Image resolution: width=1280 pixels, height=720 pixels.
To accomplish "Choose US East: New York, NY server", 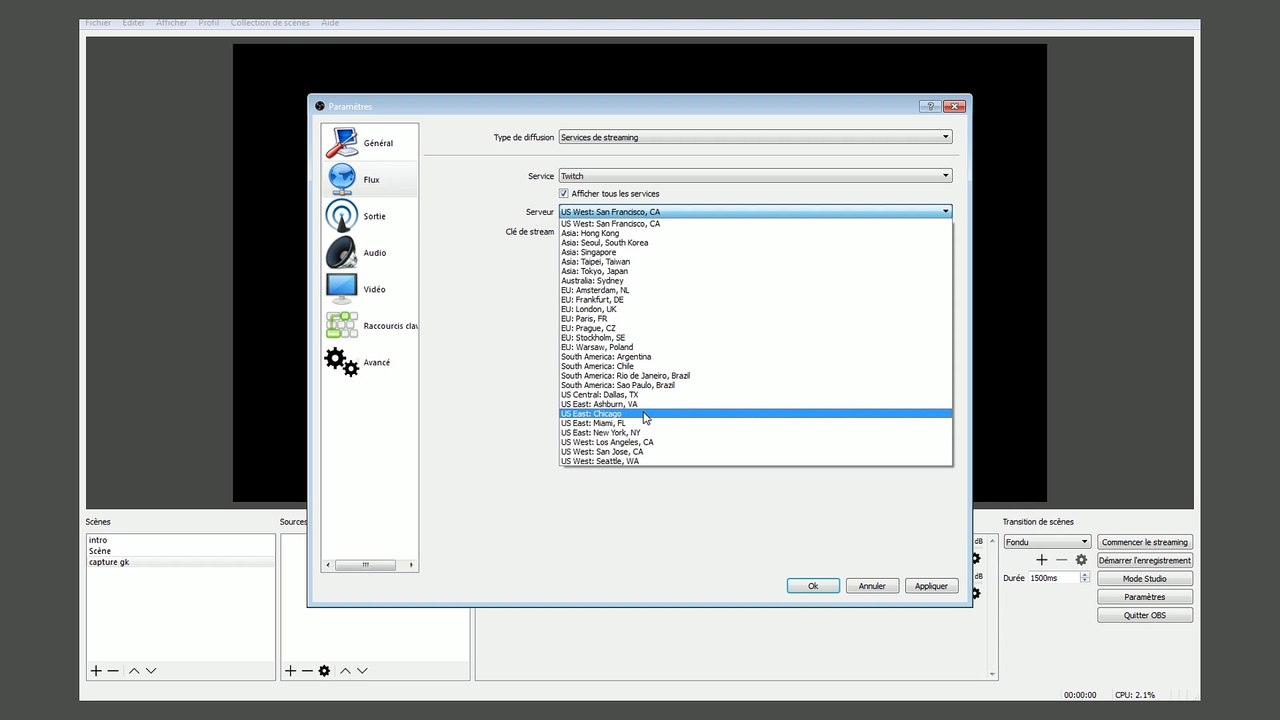I will pos(755,433).
